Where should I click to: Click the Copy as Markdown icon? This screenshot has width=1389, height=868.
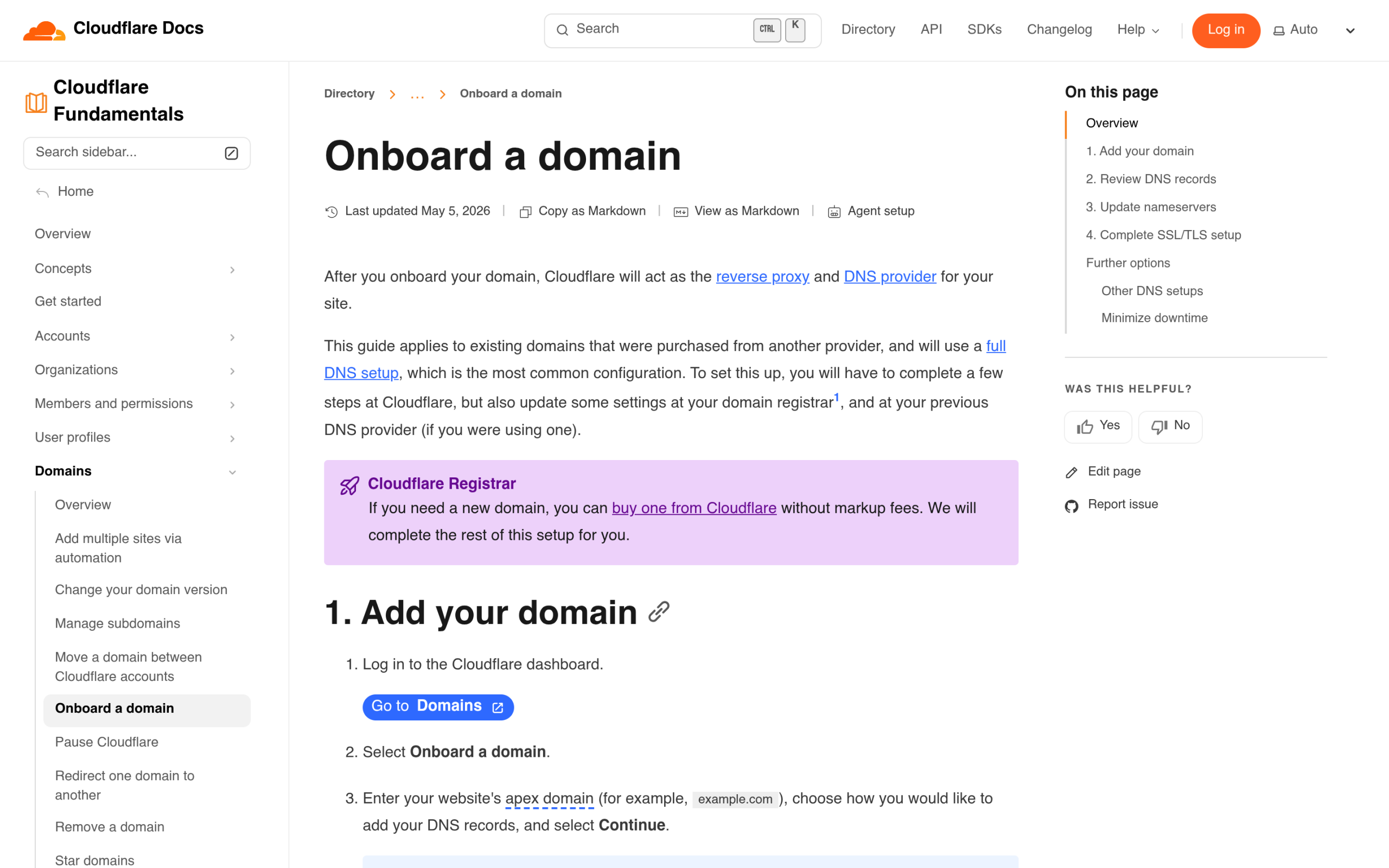[x=525, y=212]
